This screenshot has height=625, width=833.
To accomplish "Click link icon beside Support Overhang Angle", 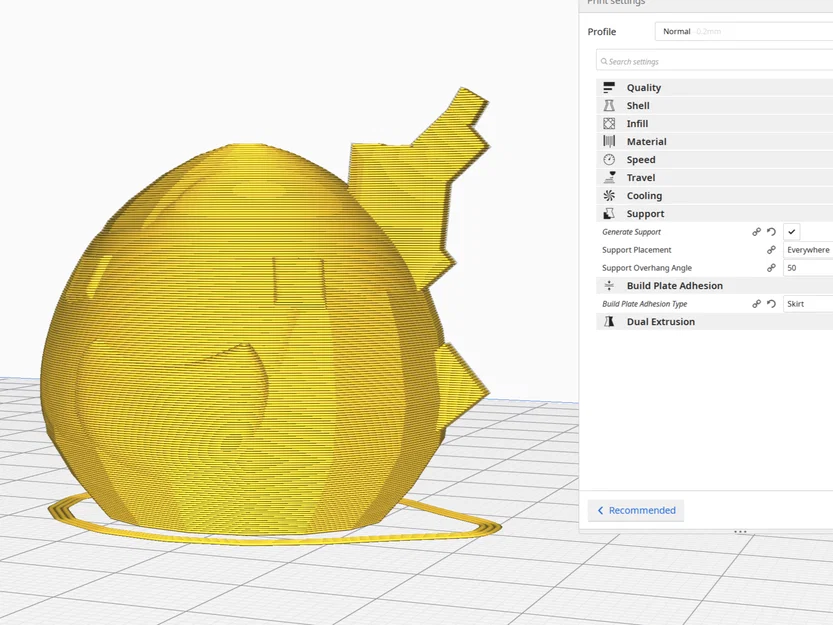I will pyautogui.click(x=771, y=268).
